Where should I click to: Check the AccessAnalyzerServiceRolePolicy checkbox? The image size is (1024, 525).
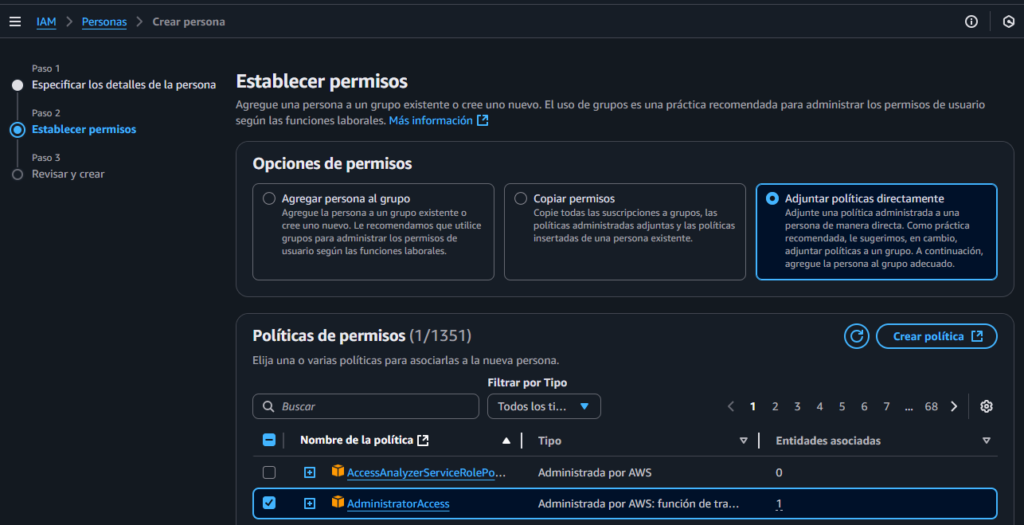pyautogui.click(x=269, y=472)
